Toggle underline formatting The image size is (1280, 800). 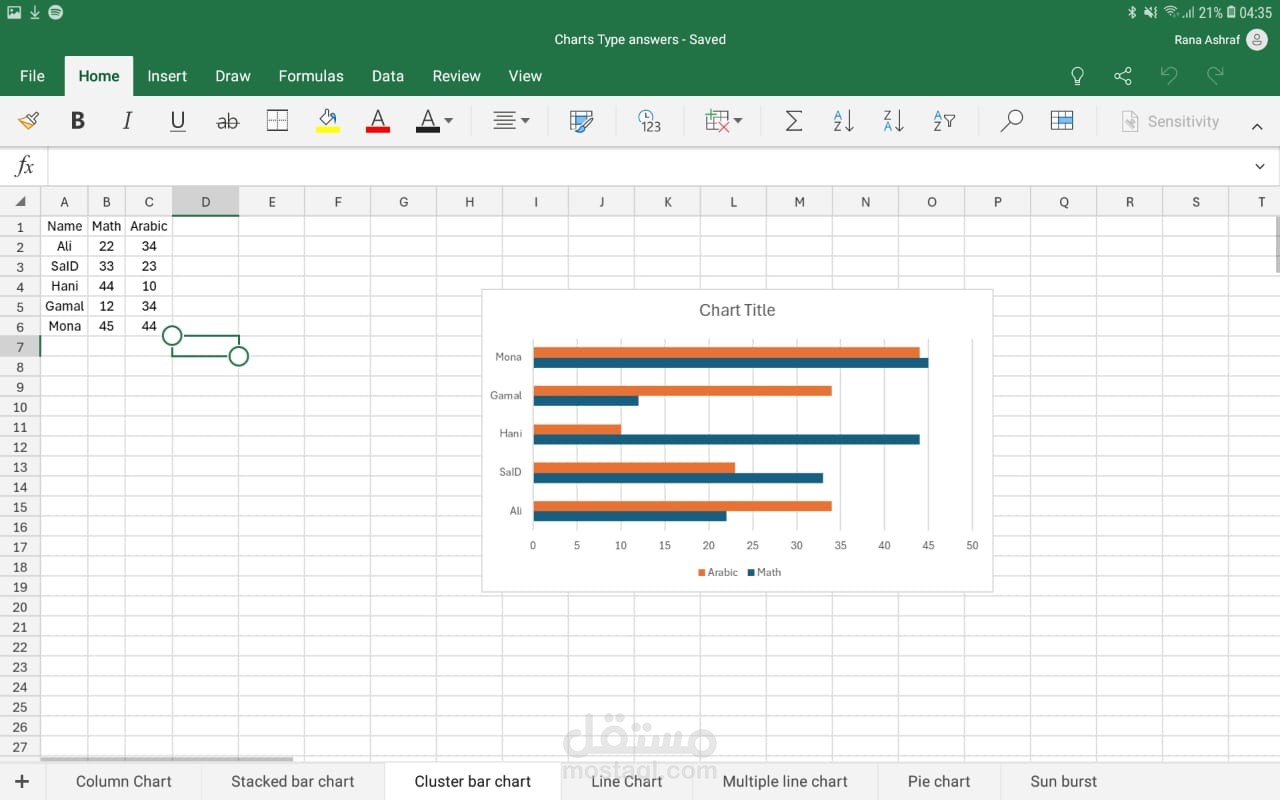point(178,121)
